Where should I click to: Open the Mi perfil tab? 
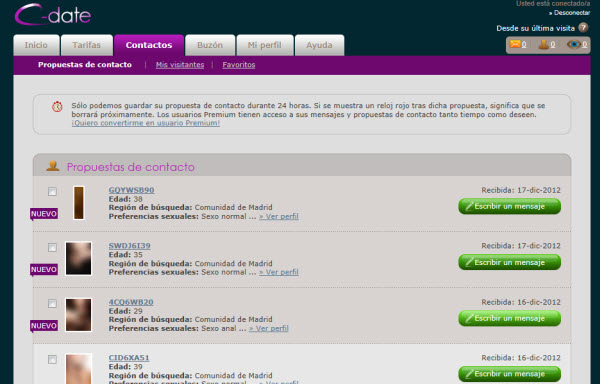(265, 45)
